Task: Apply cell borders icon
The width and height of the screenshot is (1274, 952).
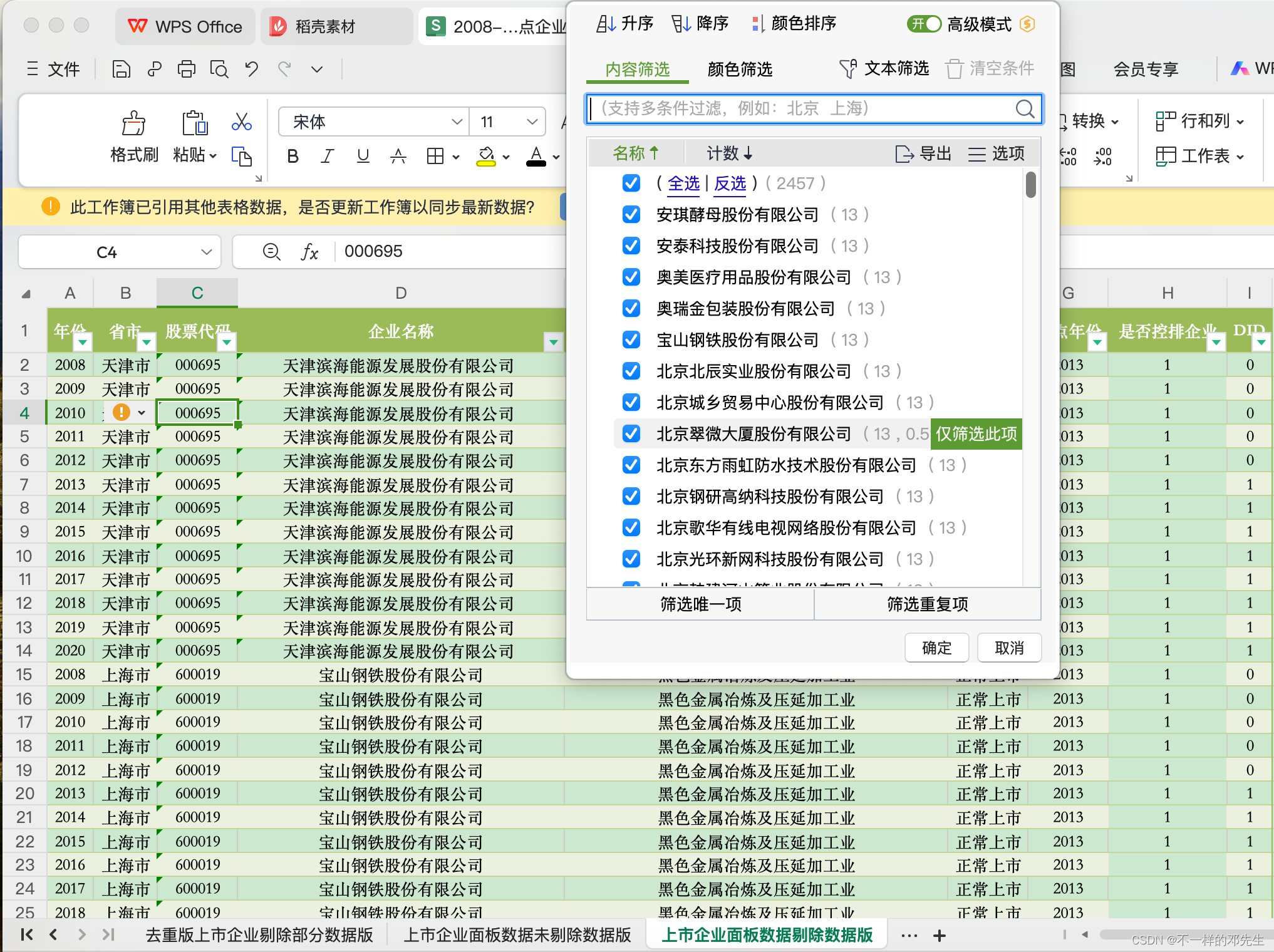Action: pos(435,156)
